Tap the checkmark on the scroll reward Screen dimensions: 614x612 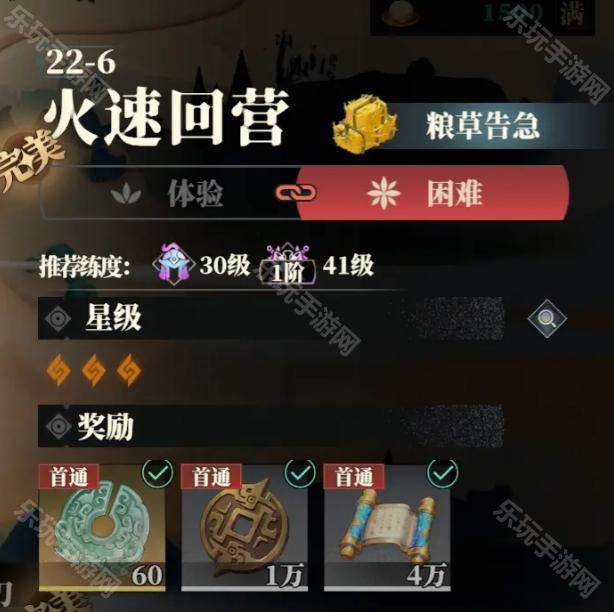(442, 473)
